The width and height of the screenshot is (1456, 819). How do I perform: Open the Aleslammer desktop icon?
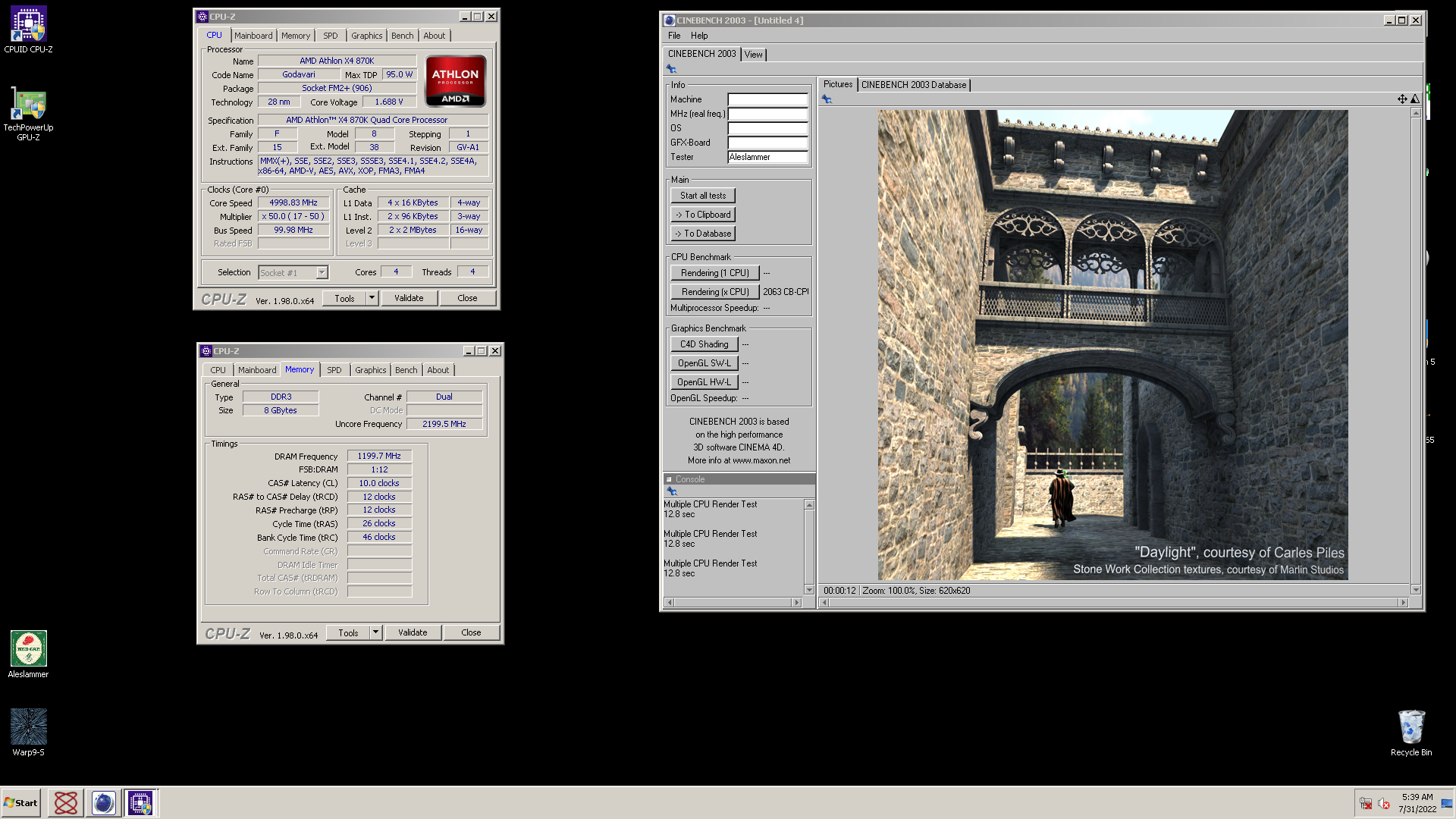[x=28, y=654]
